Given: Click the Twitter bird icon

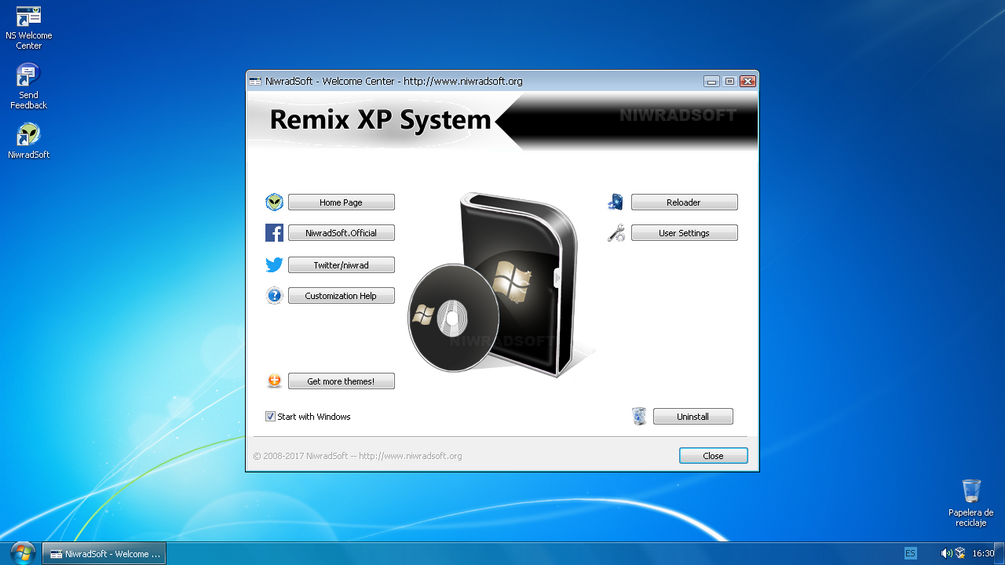Looking at the screenshot, I should pos(274,265).
